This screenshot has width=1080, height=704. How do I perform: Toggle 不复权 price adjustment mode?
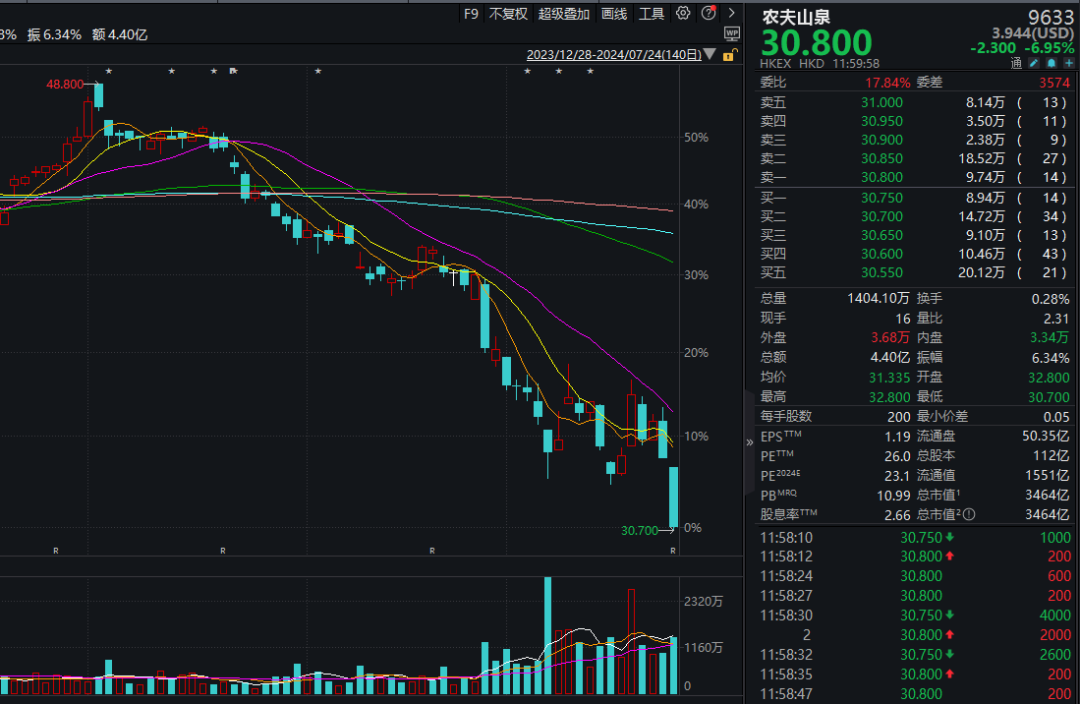[x=508, y=13]
